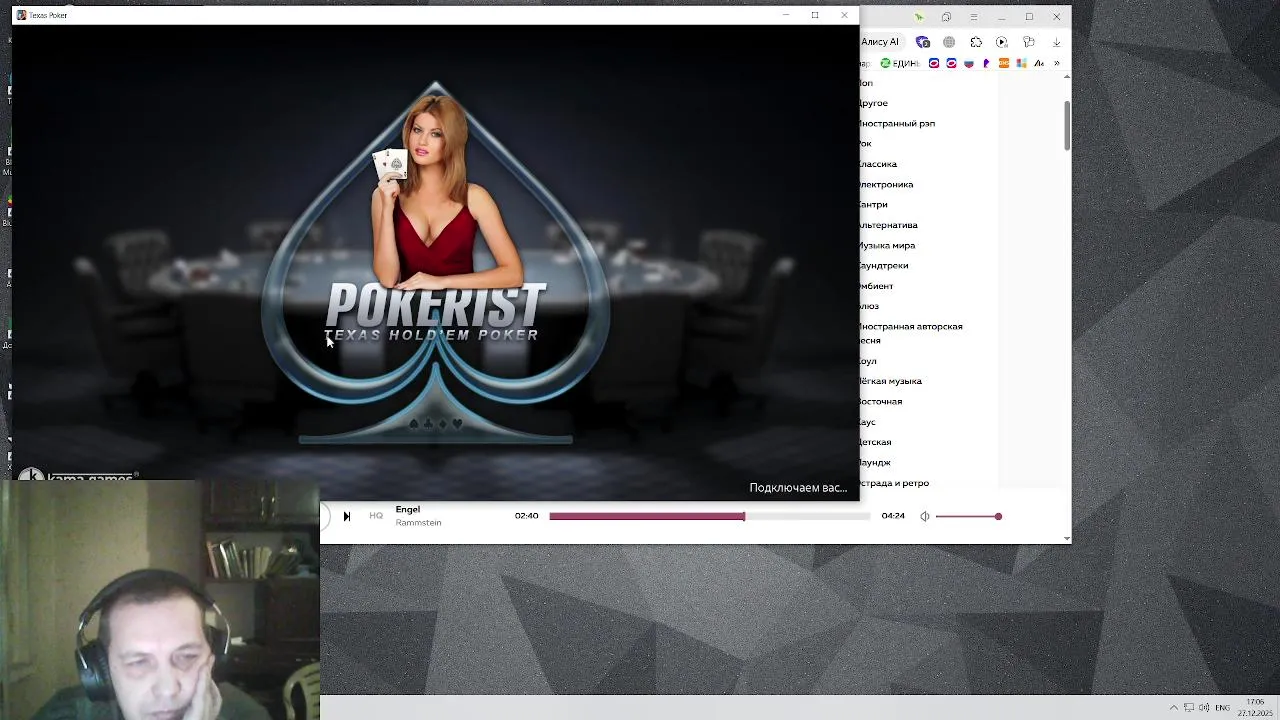Click the browser page vertical scrollbar thumb

[1067, 125]
